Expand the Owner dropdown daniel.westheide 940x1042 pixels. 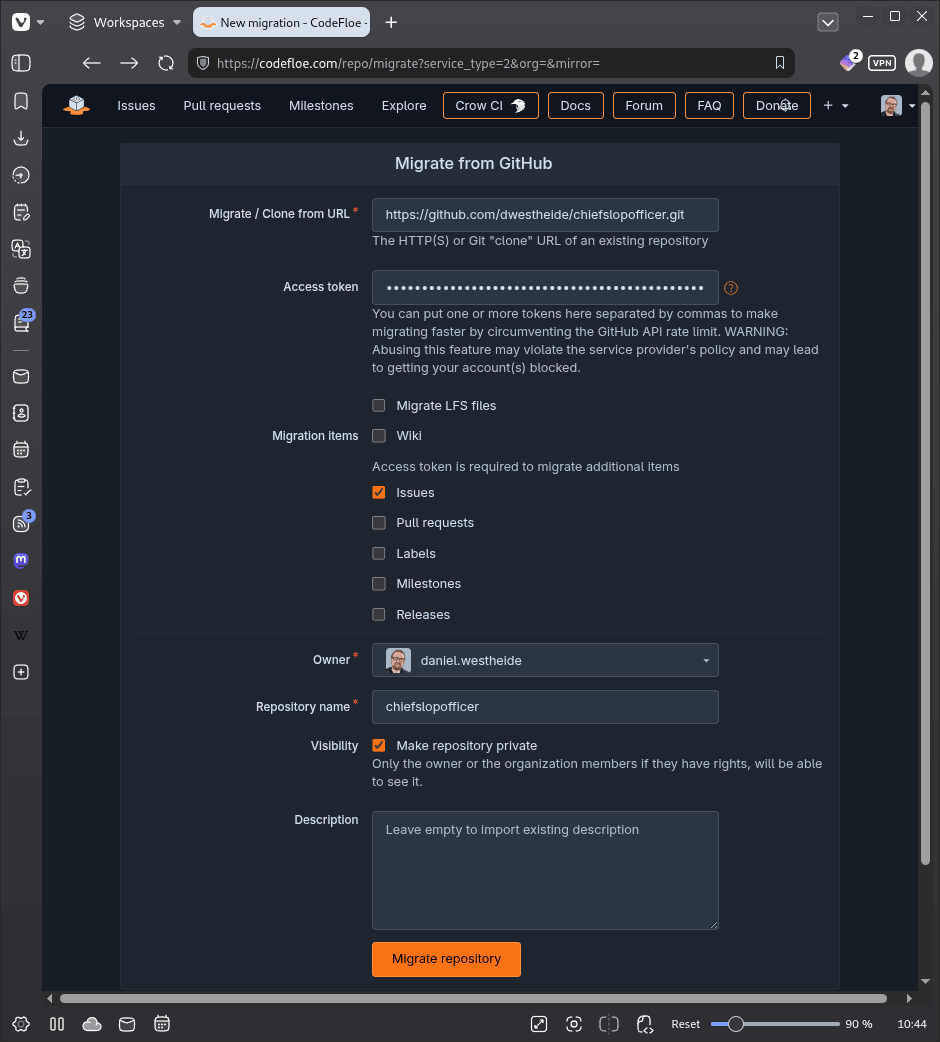(545, 660)
